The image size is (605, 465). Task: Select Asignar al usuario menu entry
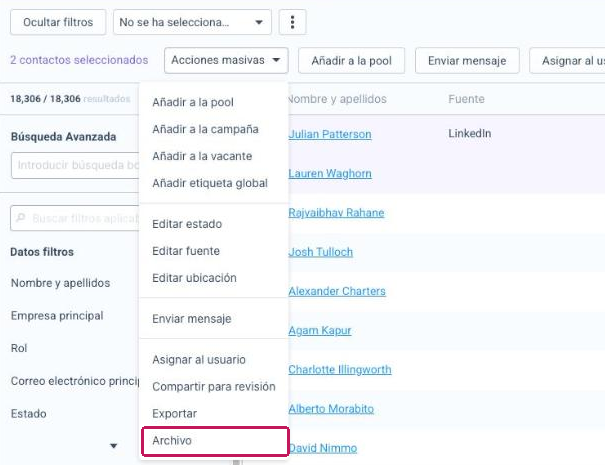[x=199, y=360]
